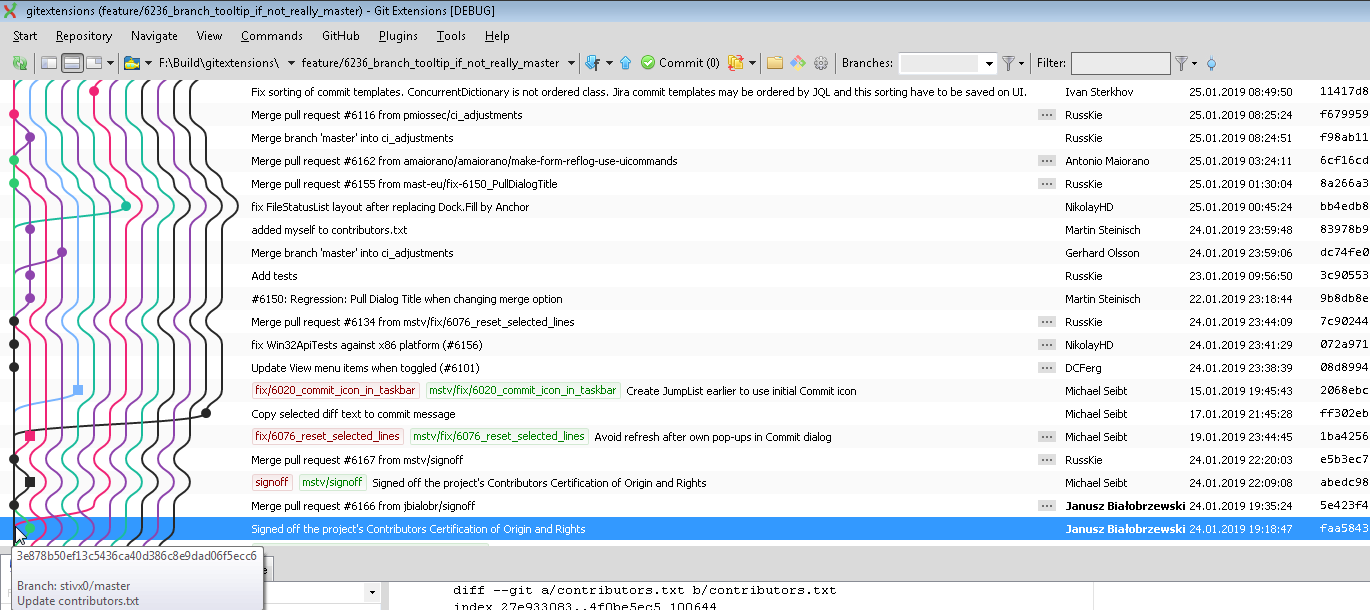Select commit 'fix FileStatusList layout after replacing Dock.Fill'
1370x610 pixels.
390,207
